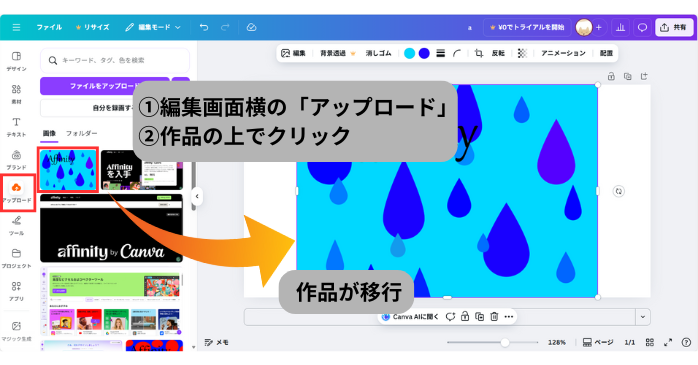Select the Affinityを入手 upload thumbnail
This screenshot has height=365, width=698.
tap(142, 170)
